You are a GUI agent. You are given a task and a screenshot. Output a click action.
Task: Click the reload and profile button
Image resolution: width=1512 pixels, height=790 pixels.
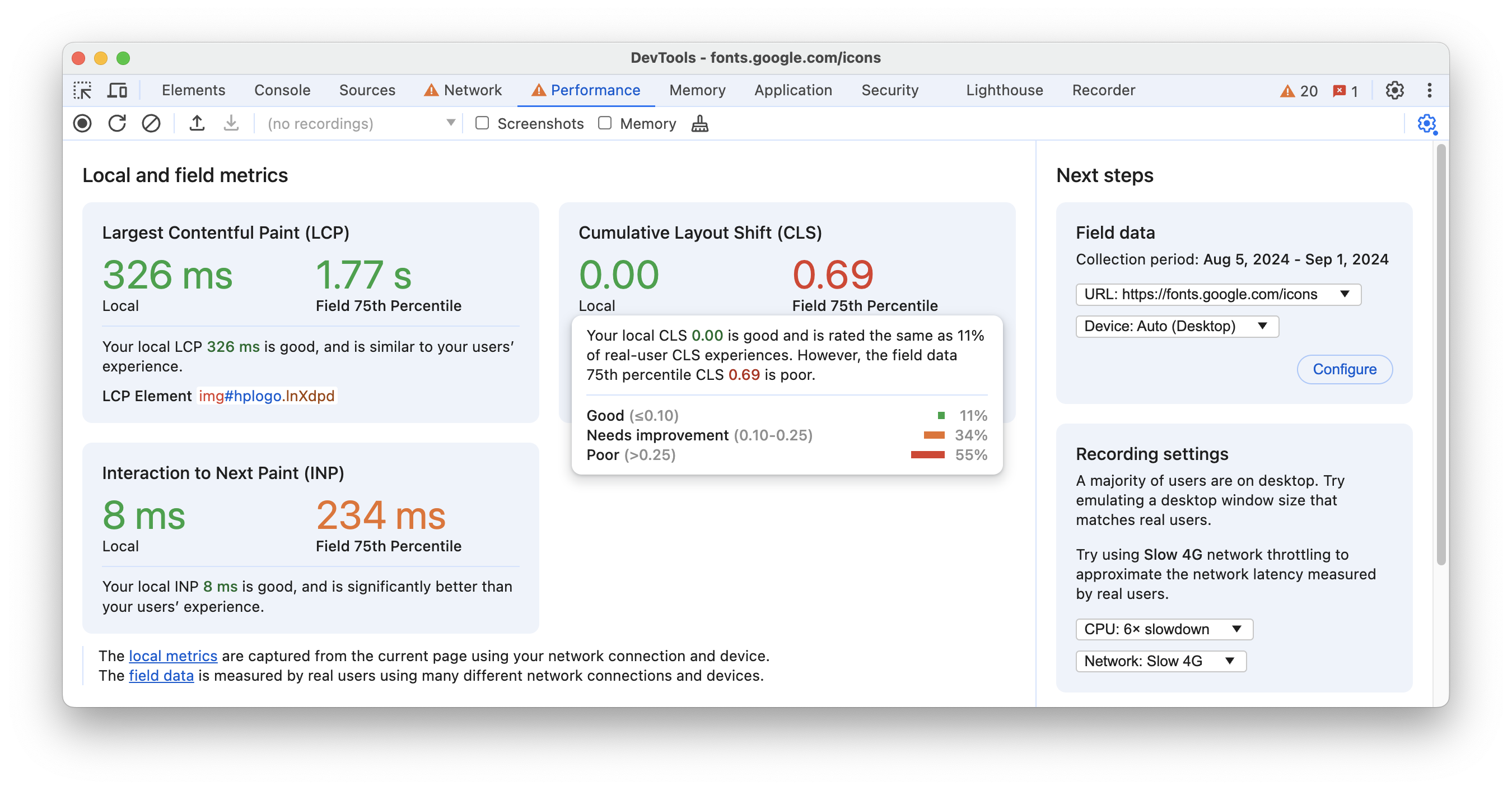point(117,123)
